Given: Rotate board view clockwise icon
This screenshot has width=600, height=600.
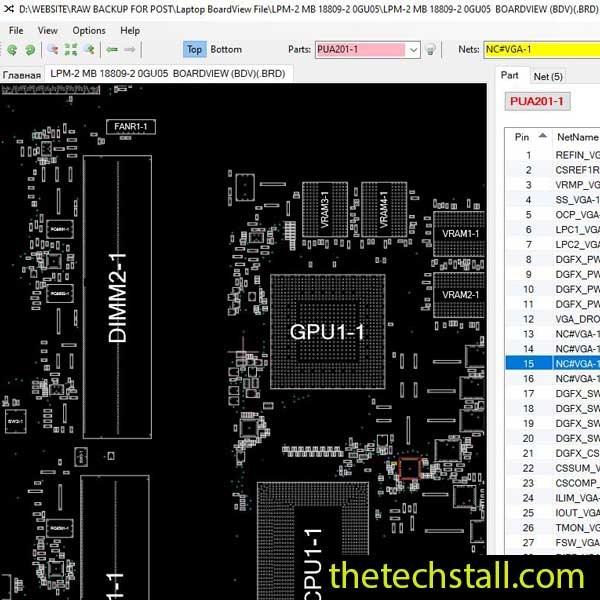Looking at the screenshot, I should click(30, 50).
